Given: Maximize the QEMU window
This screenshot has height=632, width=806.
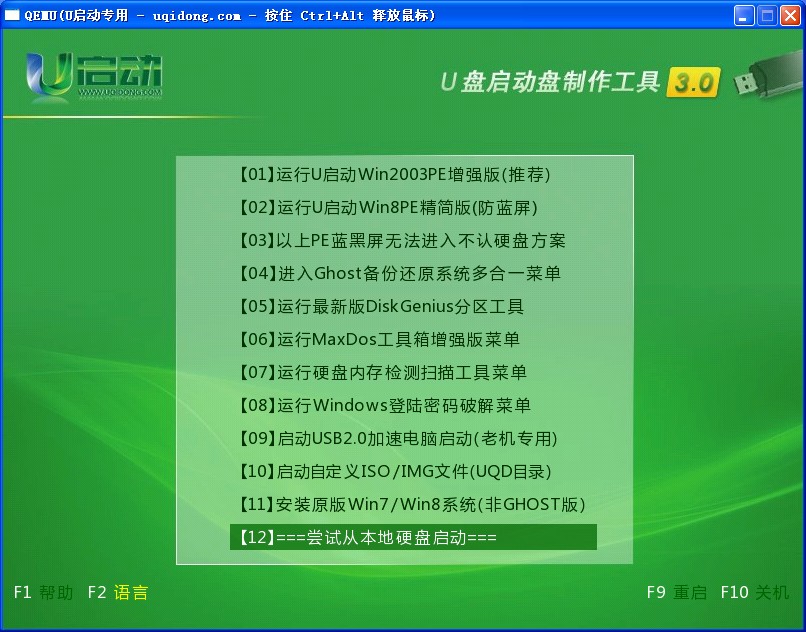Looking at the screenshot, I should [767, 15].
